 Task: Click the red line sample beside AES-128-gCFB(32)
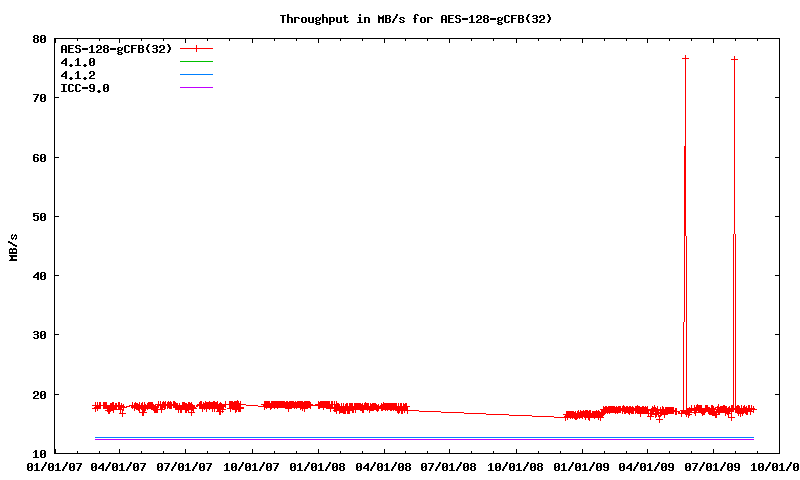click(197, 48)
